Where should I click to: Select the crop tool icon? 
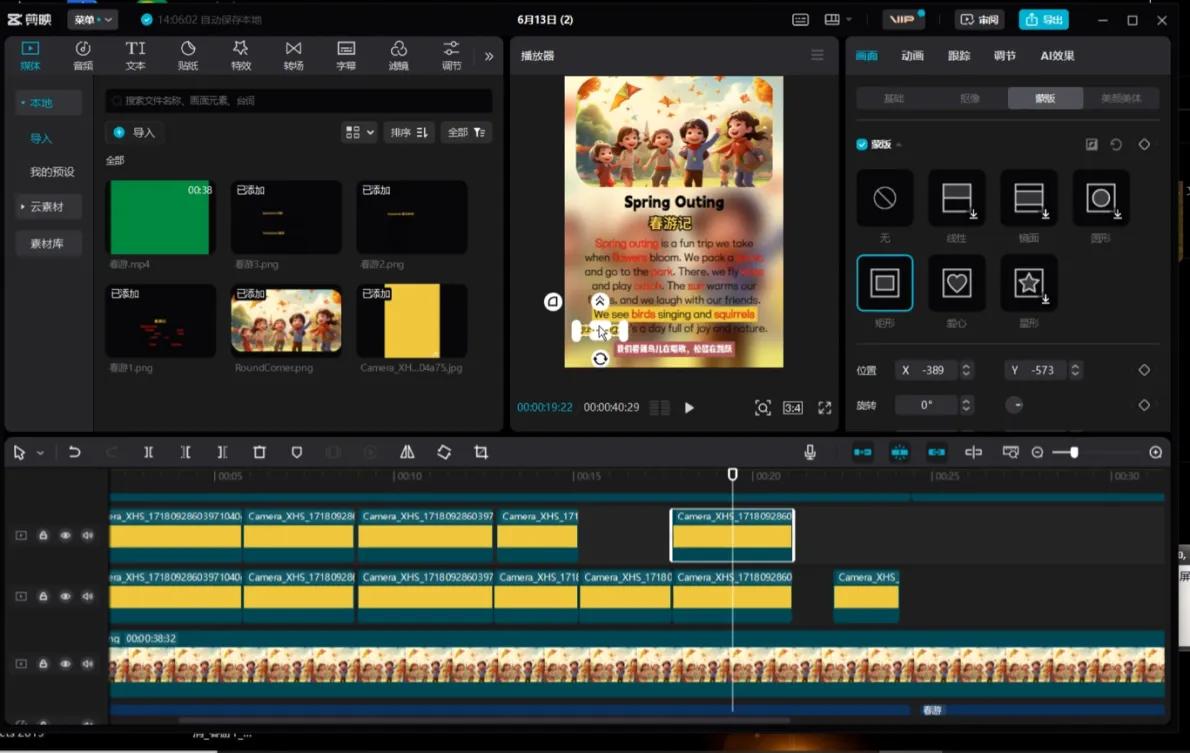[481, 452]
